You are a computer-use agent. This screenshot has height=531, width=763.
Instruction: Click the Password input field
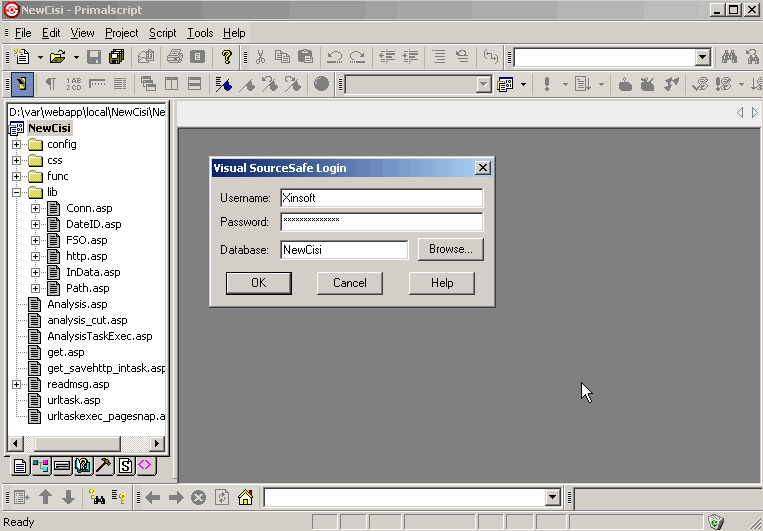tap(382, 221)
